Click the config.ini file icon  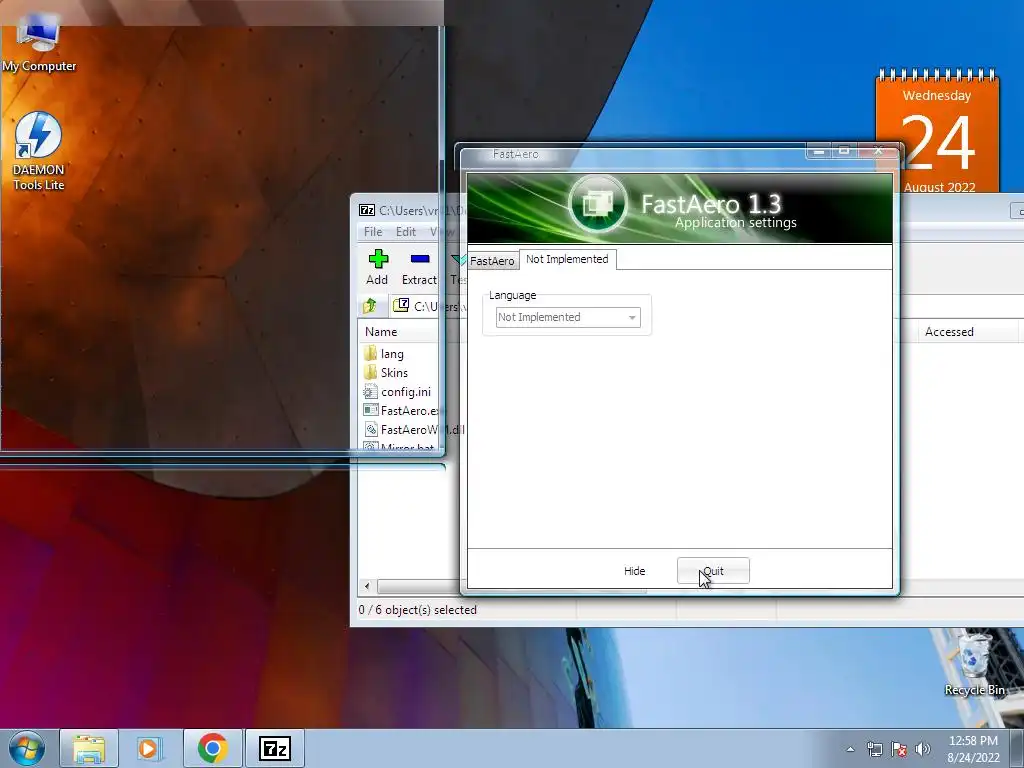click(x=370, y=392)
